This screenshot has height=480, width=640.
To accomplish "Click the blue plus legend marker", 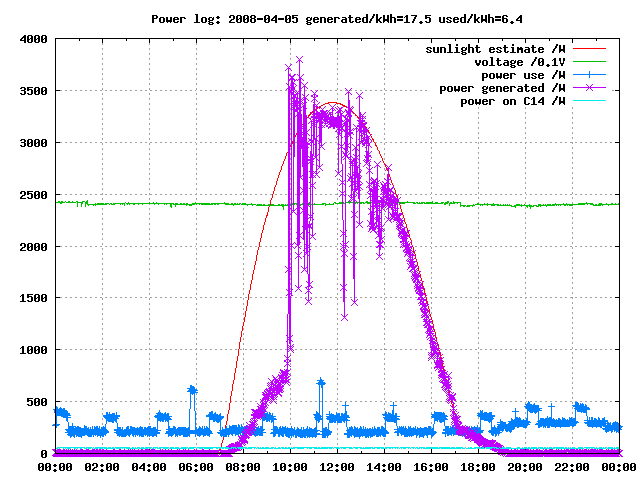I will point(589,75).
